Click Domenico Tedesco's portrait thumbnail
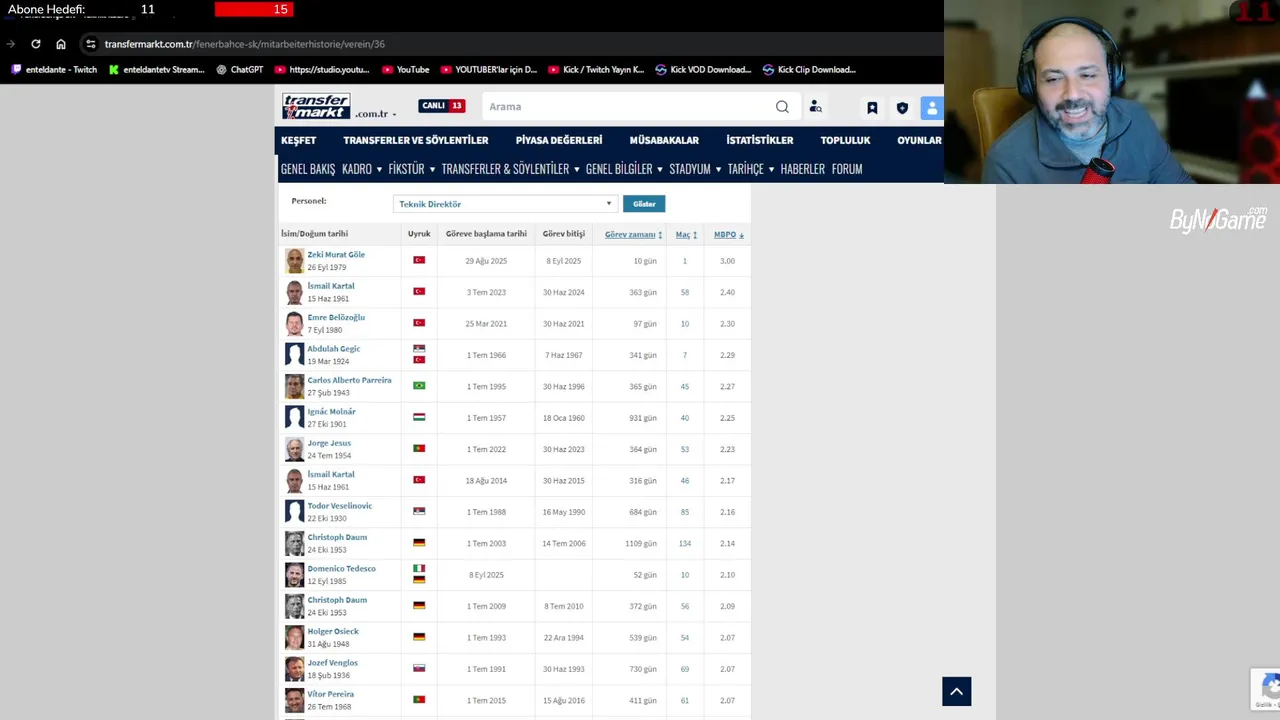Screen dimensions: 1280x720 click(294, 575)
